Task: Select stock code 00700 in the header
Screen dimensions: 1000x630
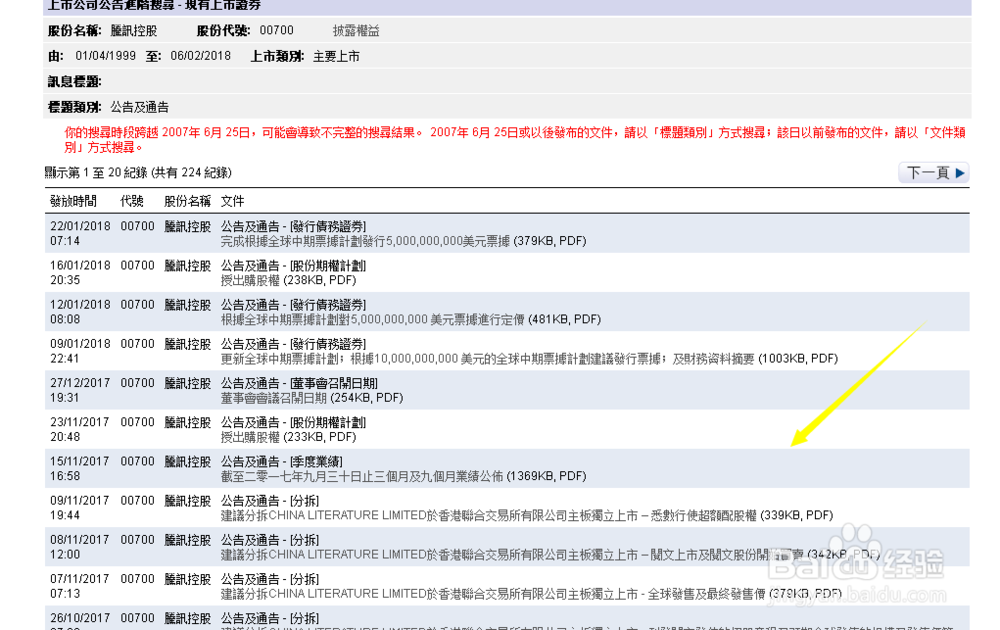Action: point(277,31)
